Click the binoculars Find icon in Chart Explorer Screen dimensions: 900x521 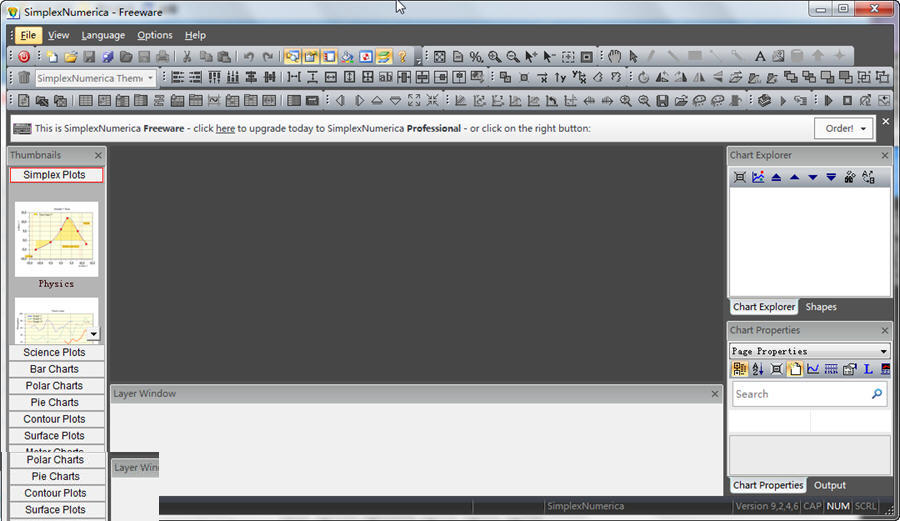[x=849, y=177]
